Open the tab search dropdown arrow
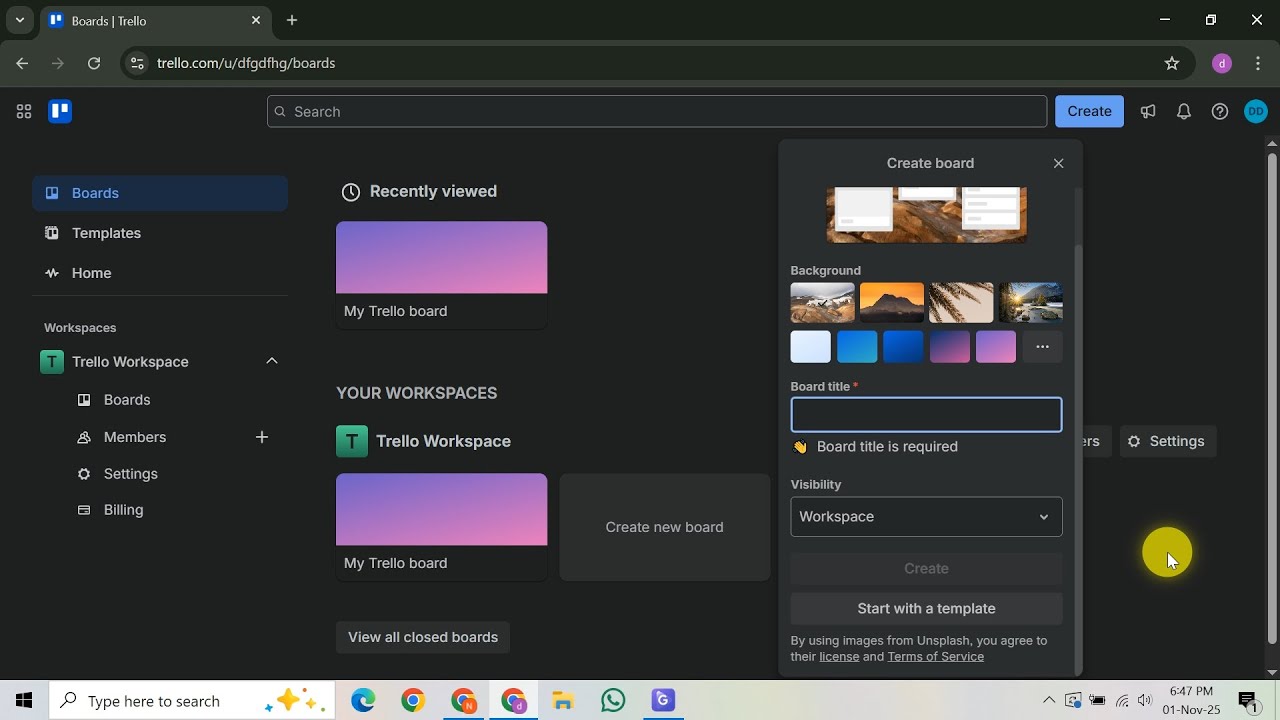This screenshot has height=720, width=1280. [x=19, y=20]
